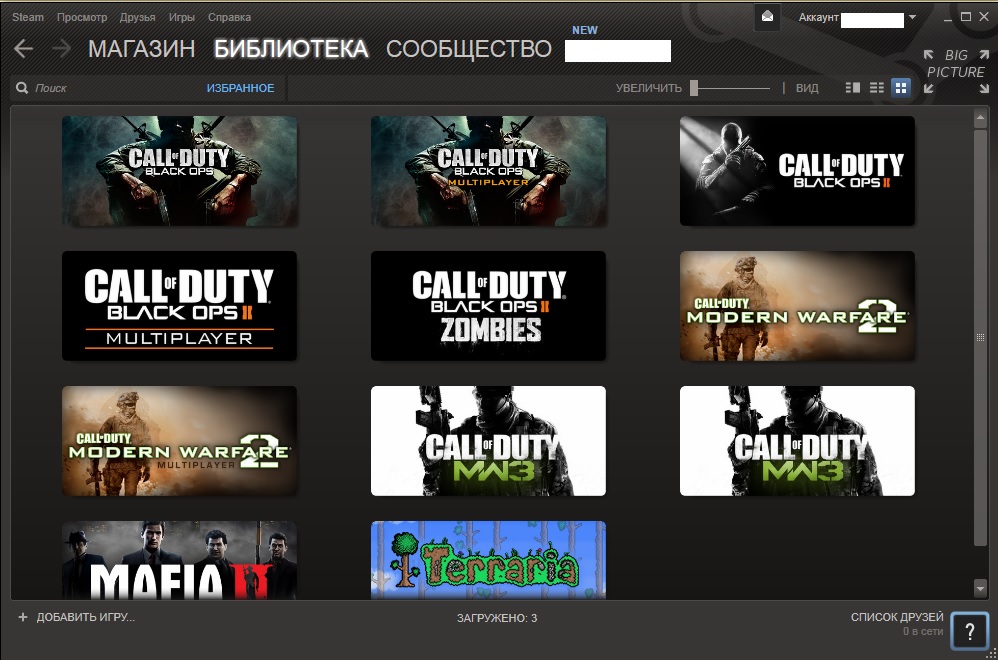This screenshot has height=660, width=998.
Task: Select Black Ops II Multiplayer thumbnail
Action: pyautogui.click(x=179, y=305)
